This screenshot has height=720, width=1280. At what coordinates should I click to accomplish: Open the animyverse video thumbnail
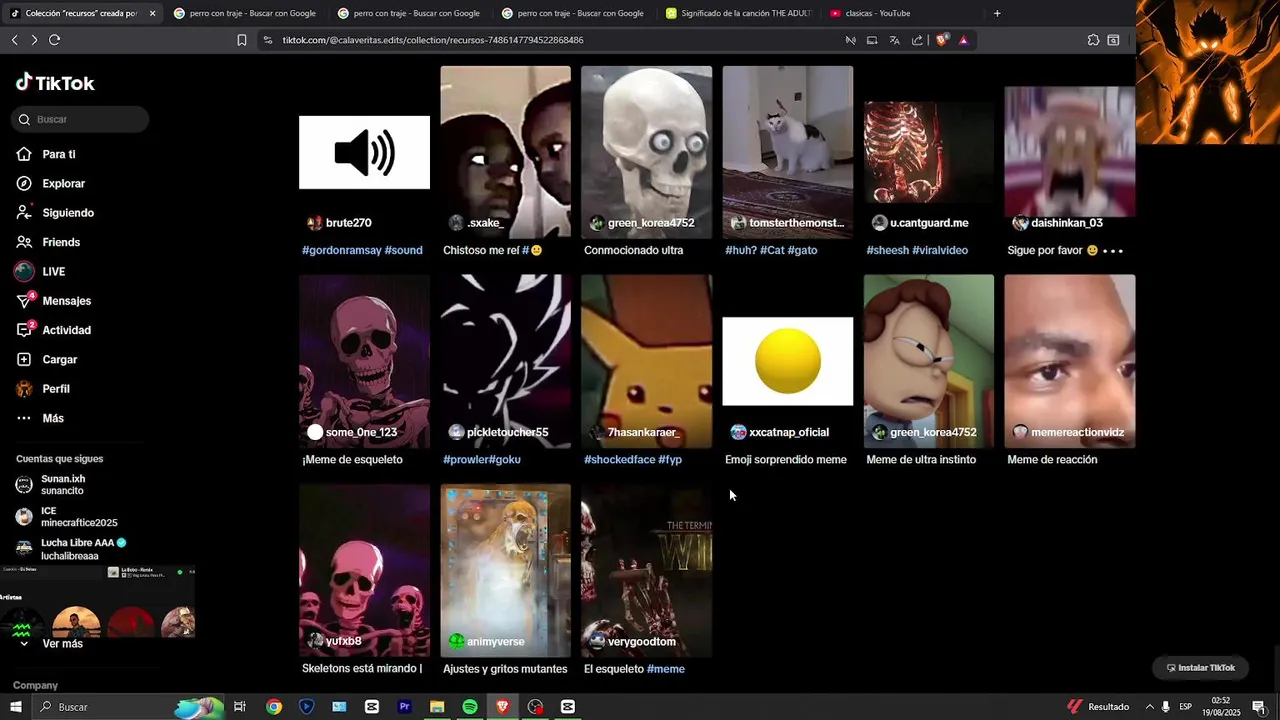click(x=505, y=570)
